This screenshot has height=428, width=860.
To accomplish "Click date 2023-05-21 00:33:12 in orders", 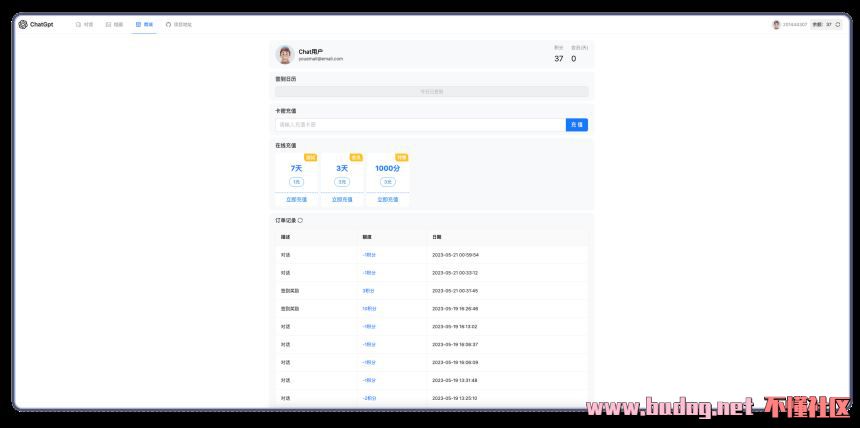I will coord(455,273).
